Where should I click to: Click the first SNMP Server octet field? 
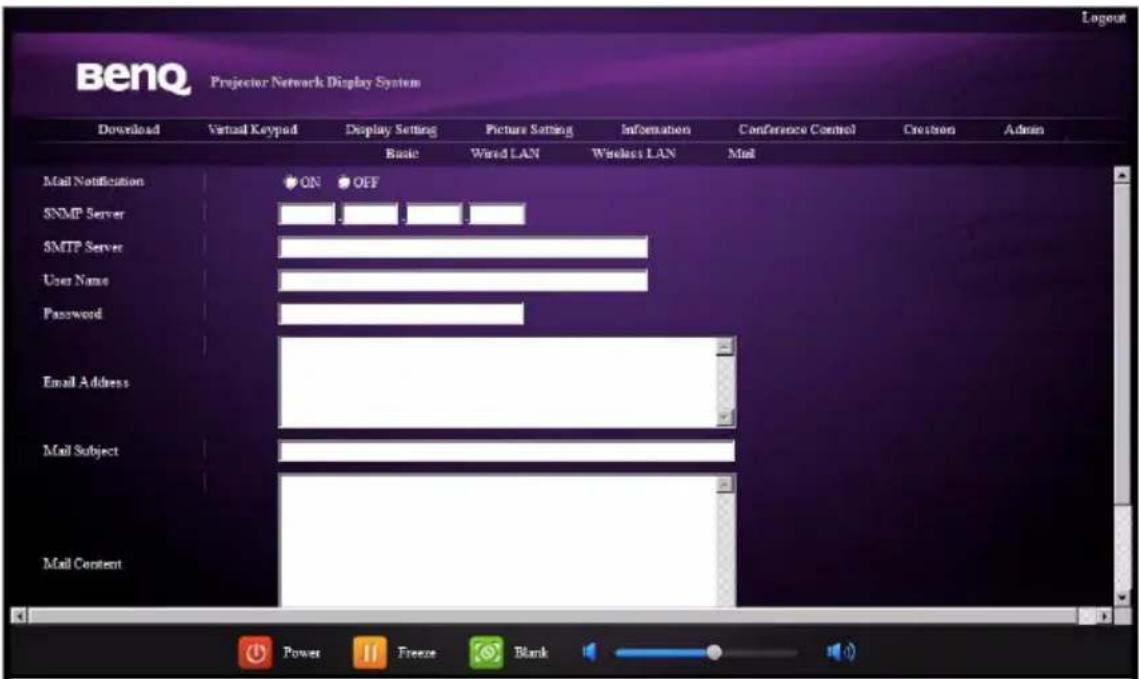pyautogui.click(x=307, y=214)
